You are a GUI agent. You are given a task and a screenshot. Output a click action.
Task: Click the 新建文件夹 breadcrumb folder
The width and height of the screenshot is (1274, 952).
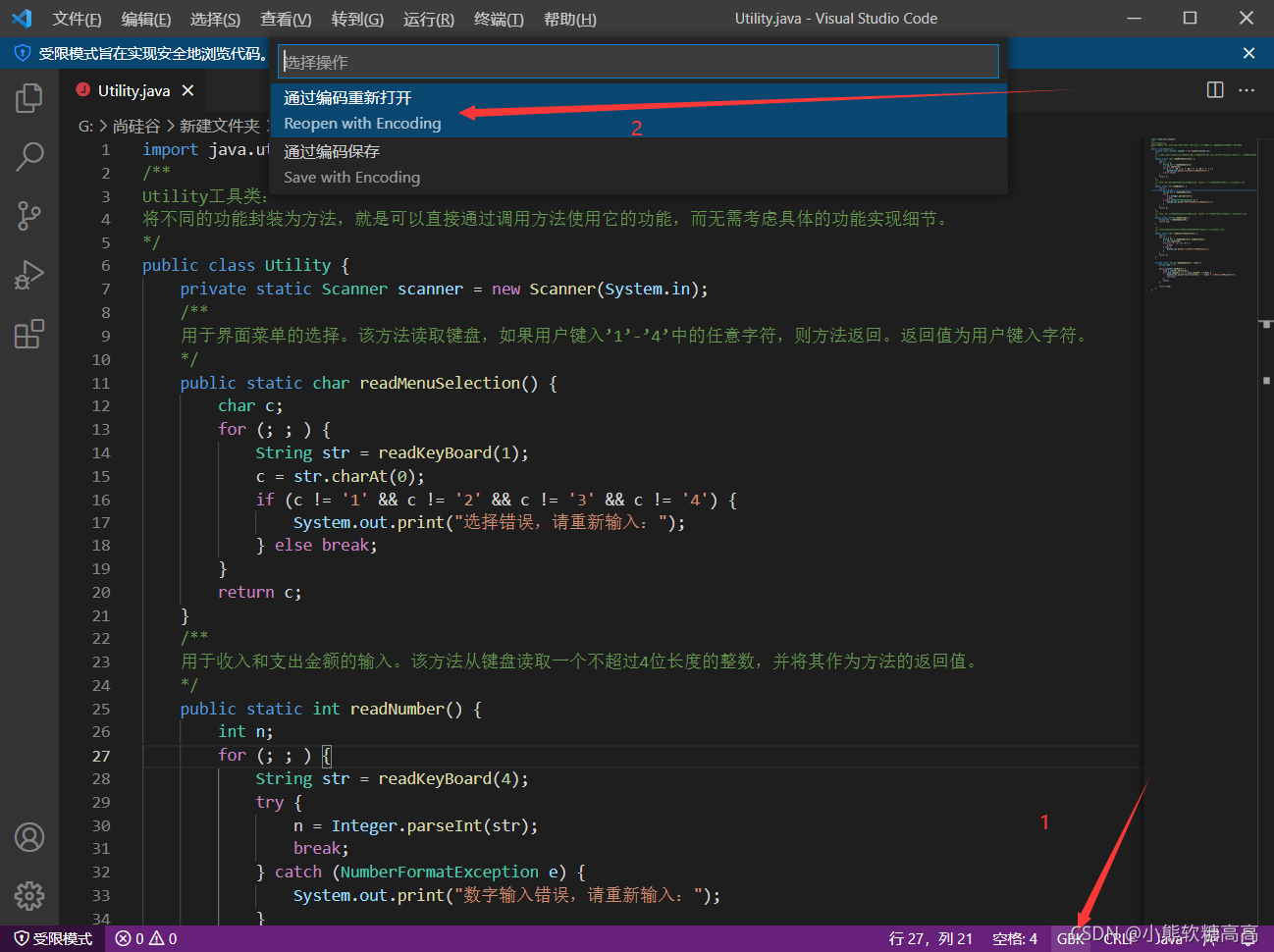coord(220,126)
